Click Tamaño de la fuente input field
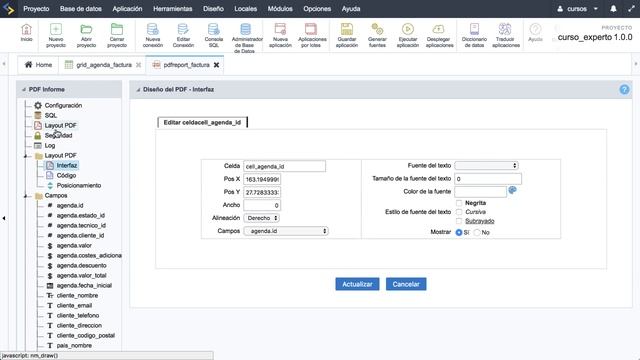The height and width of the screenshot is (360, 640). (x=488, y=179)
